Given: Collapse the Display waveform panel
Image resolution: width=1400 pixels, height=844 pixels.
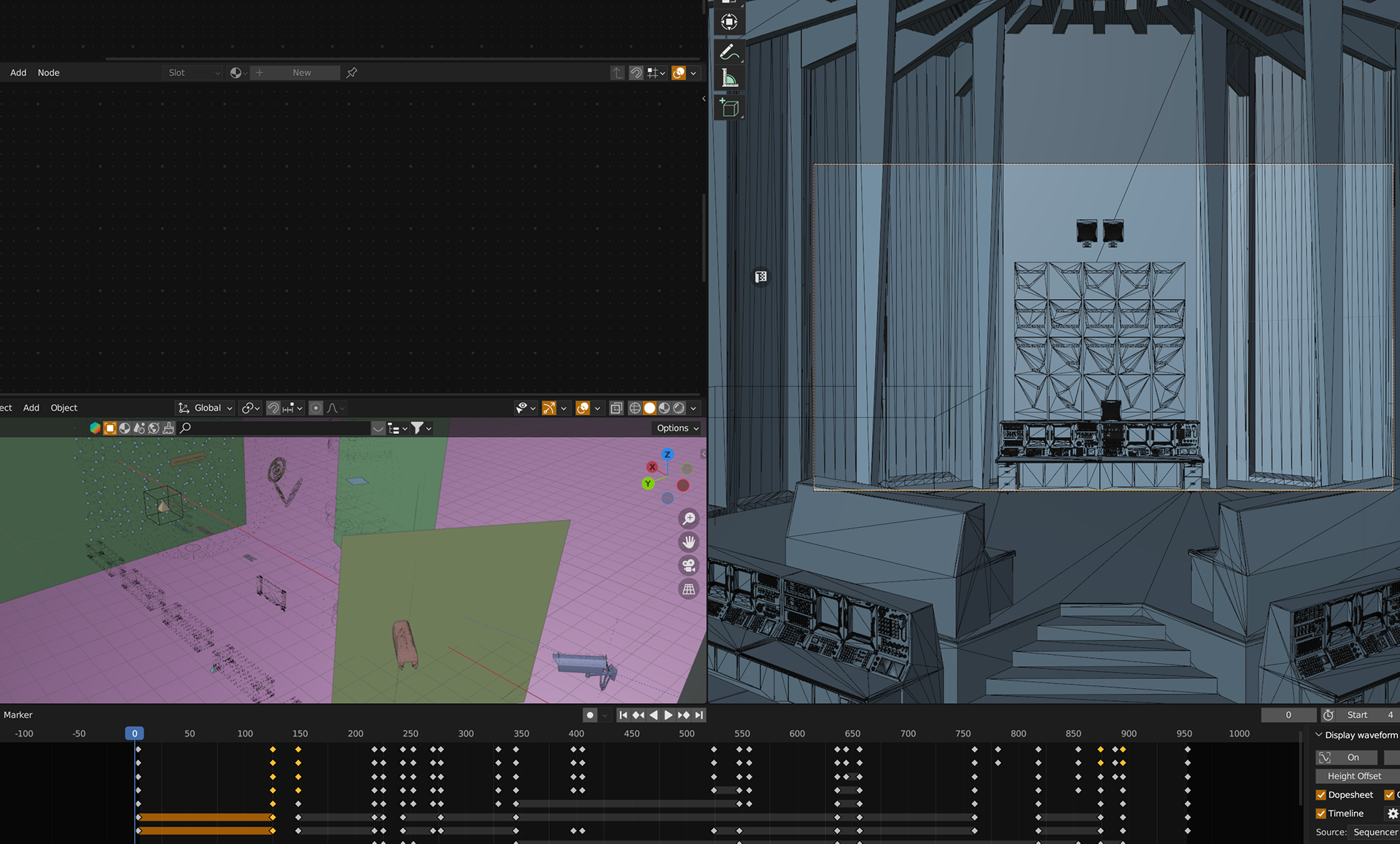Looking at the screenshot, I should (x=1319, y=735).
